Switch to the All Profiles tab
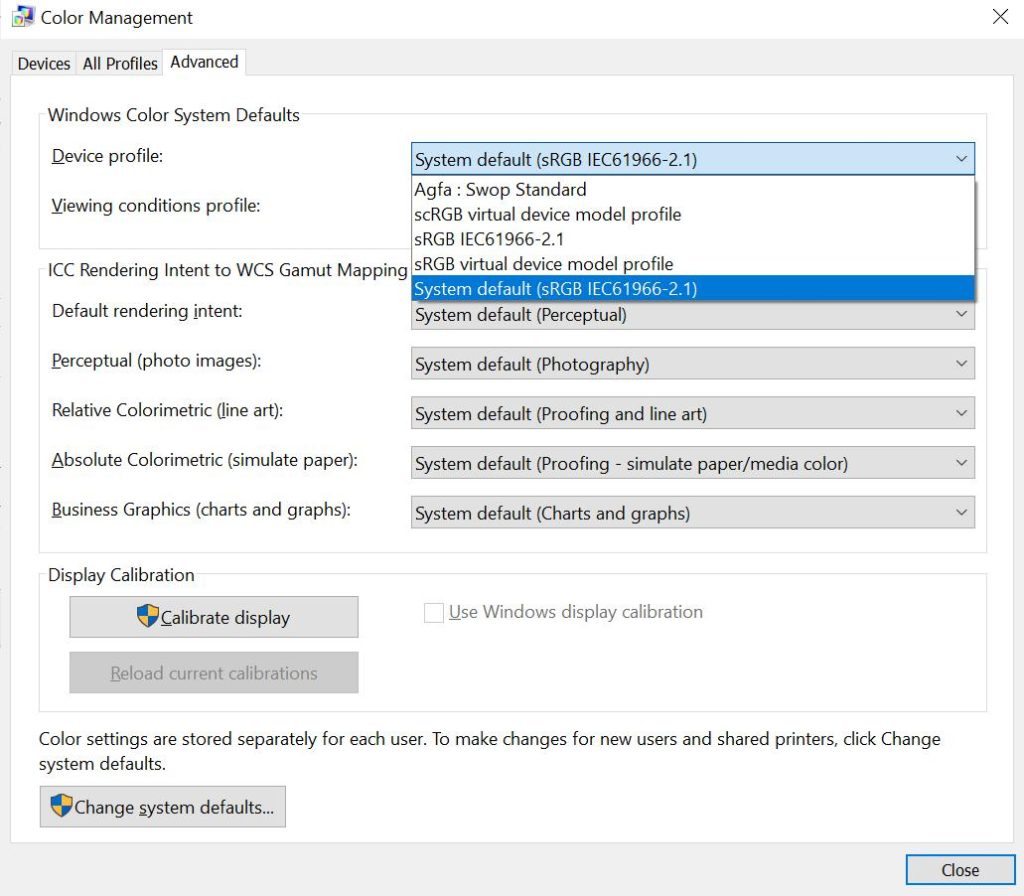The height and width of the screenshot is (896, 1024). (120, 63)
